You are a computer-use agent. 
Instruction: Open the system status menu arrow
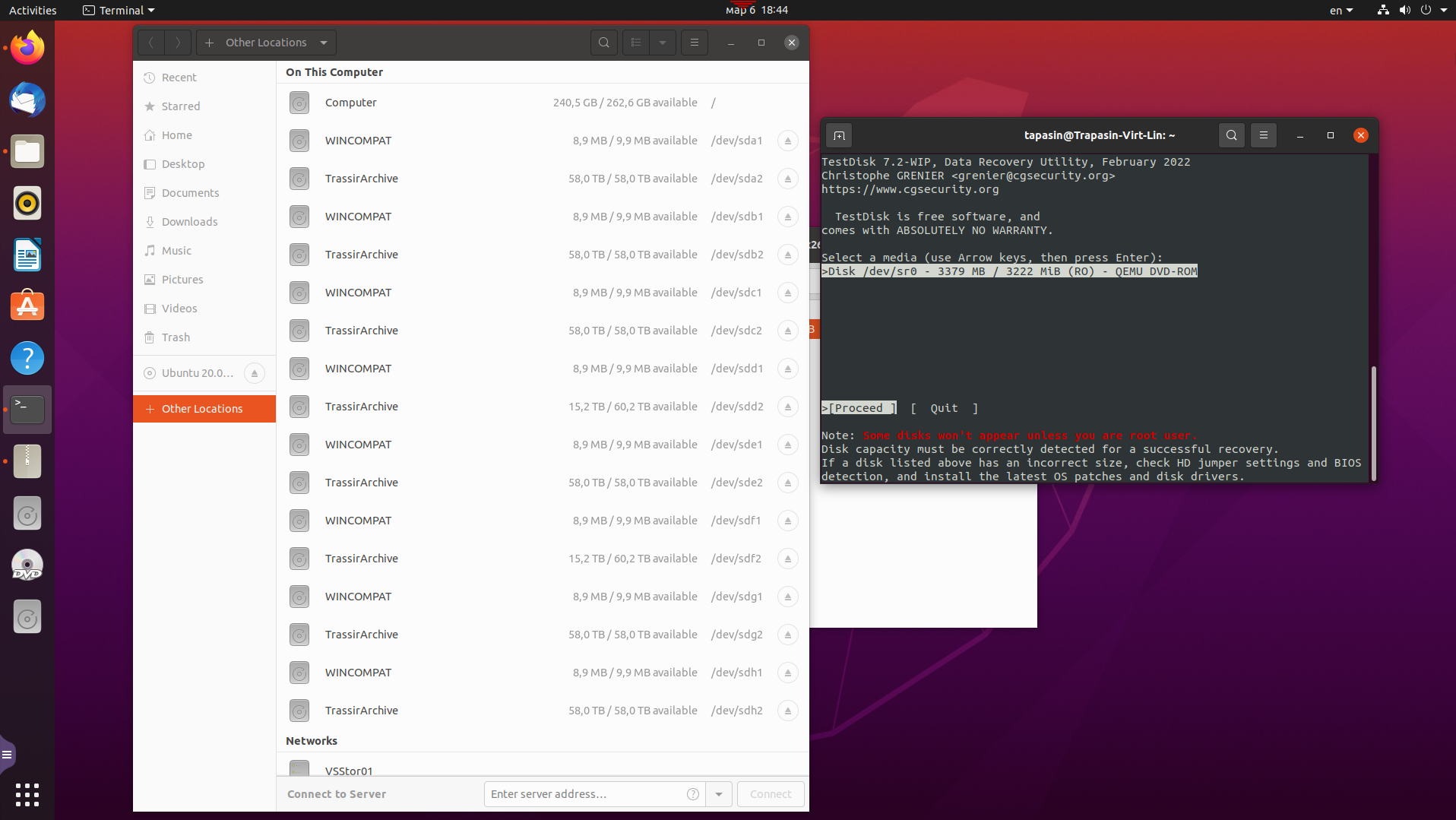pos(1444,10)
